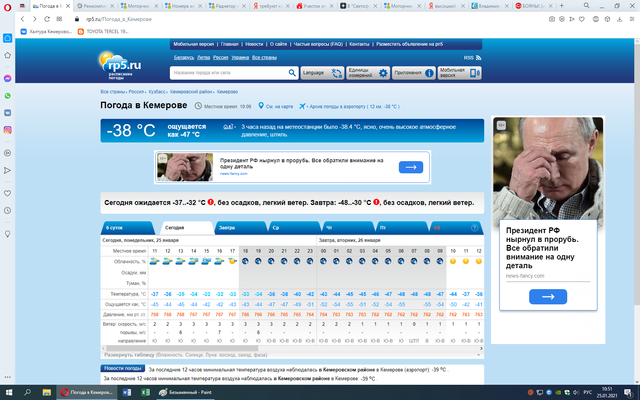Click 'Кузбасс' in the breadcrumb
640x400 pixels.
pos(157,92)
